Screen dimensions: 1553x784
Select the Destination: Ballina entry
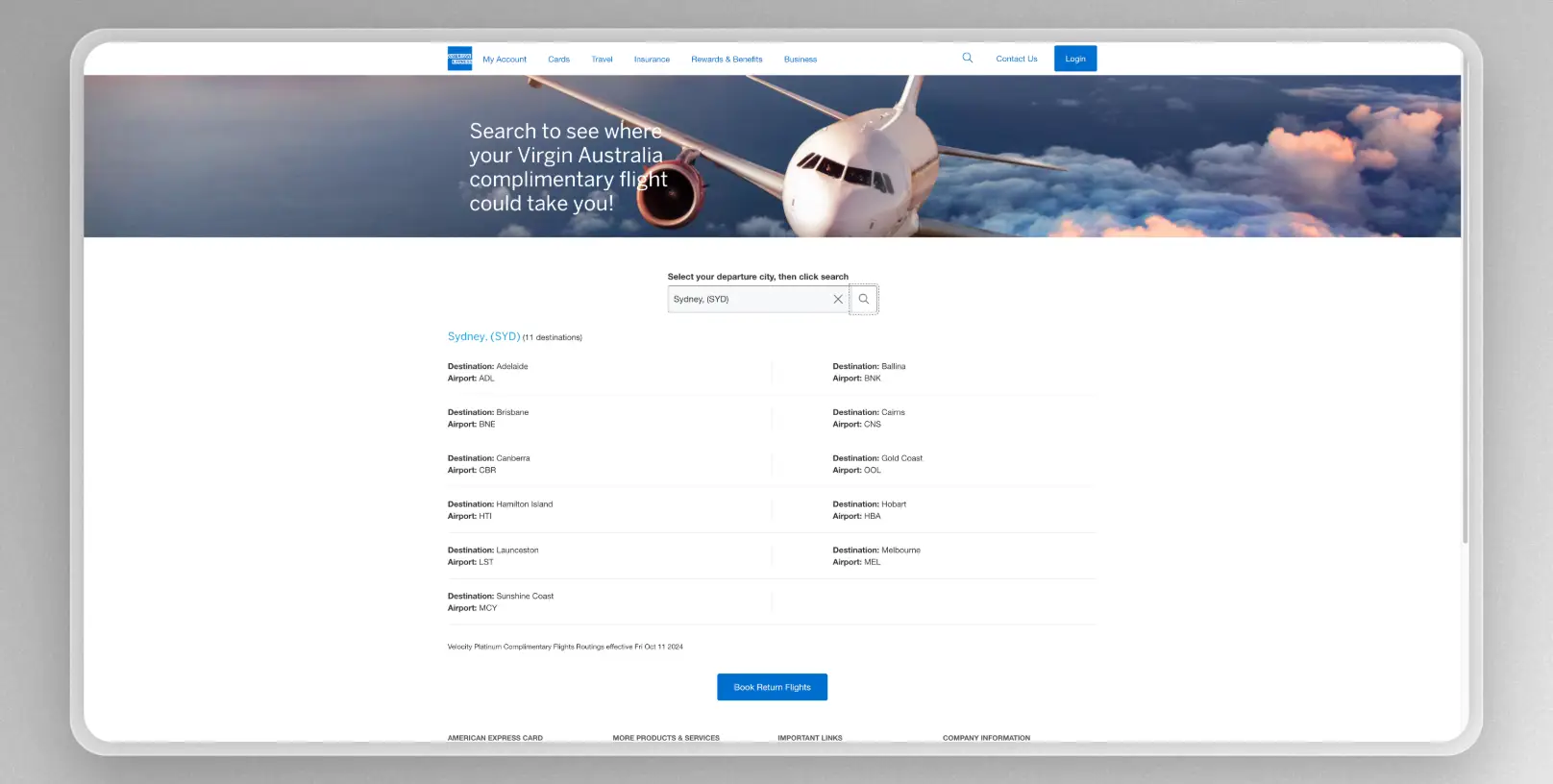(869, 366)
